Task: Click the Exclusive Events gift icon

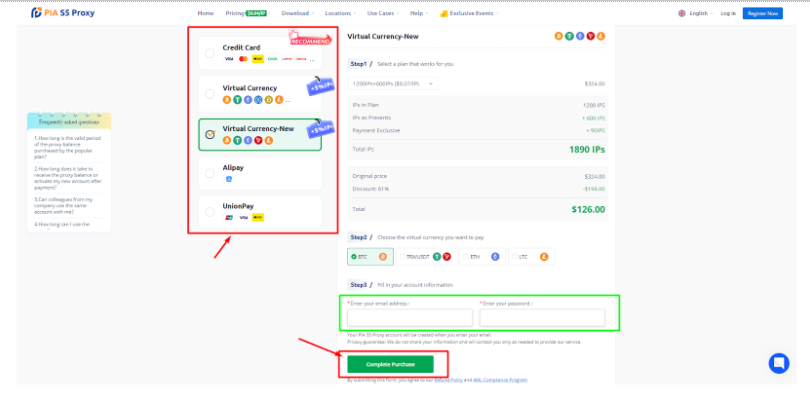Action: pos(443,13)
